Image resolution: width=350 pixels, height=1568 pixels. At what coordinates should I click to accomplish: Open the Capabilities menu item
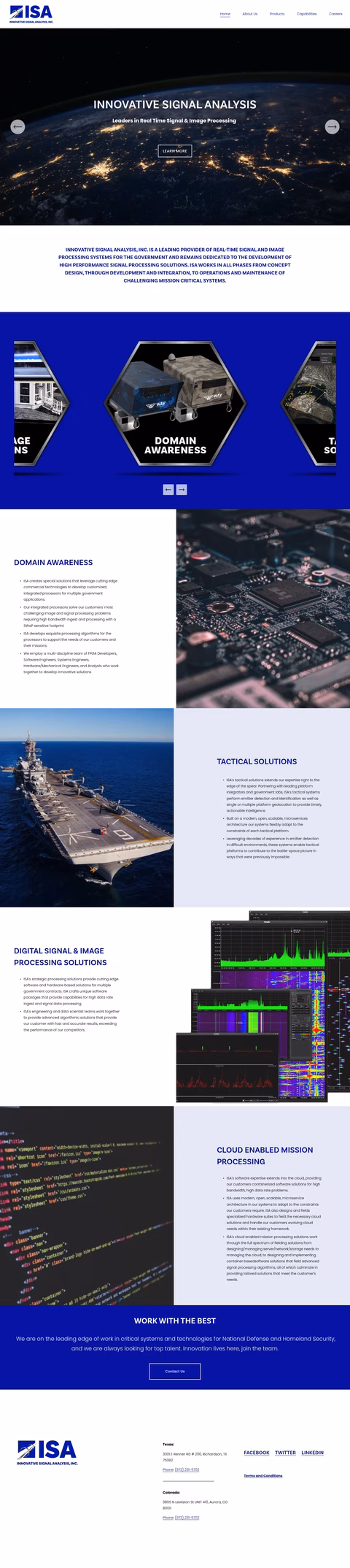click(307, 14)
